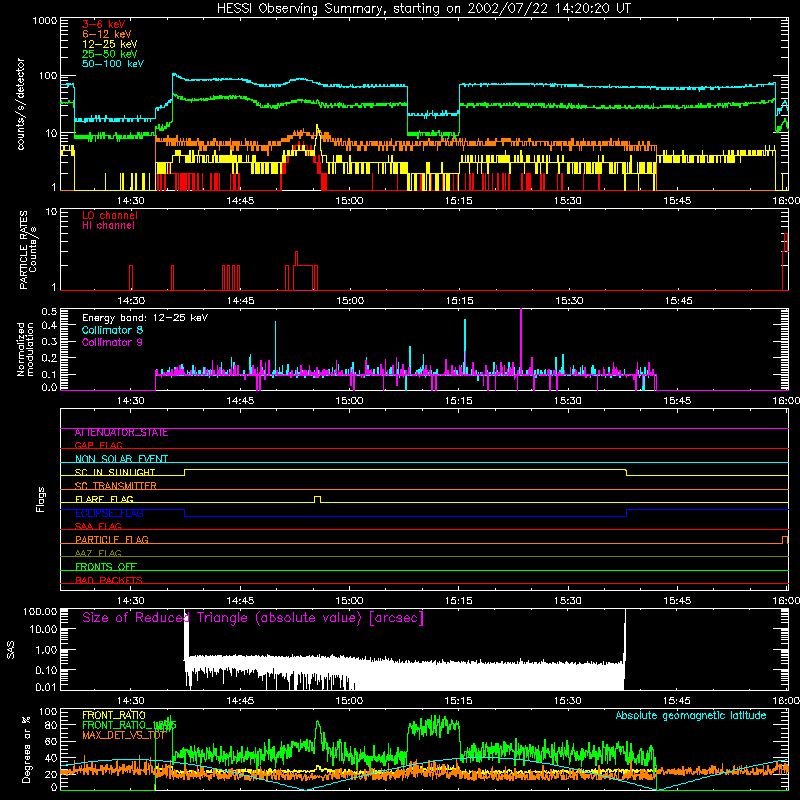Click the MAX_DET_VS_TOT legend label
Viewport: 800px width, 800px height.
tap(123, 735)
